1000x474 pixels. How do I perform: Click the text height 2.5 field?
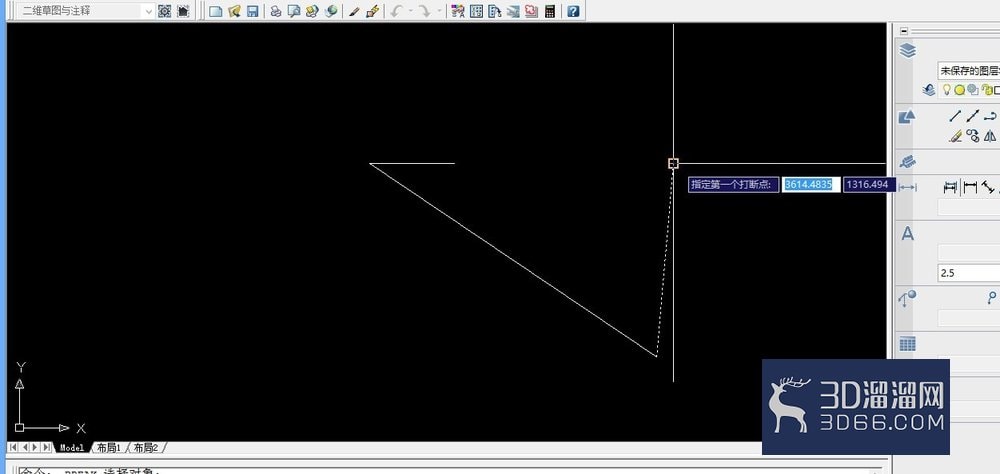coord(968,273)
